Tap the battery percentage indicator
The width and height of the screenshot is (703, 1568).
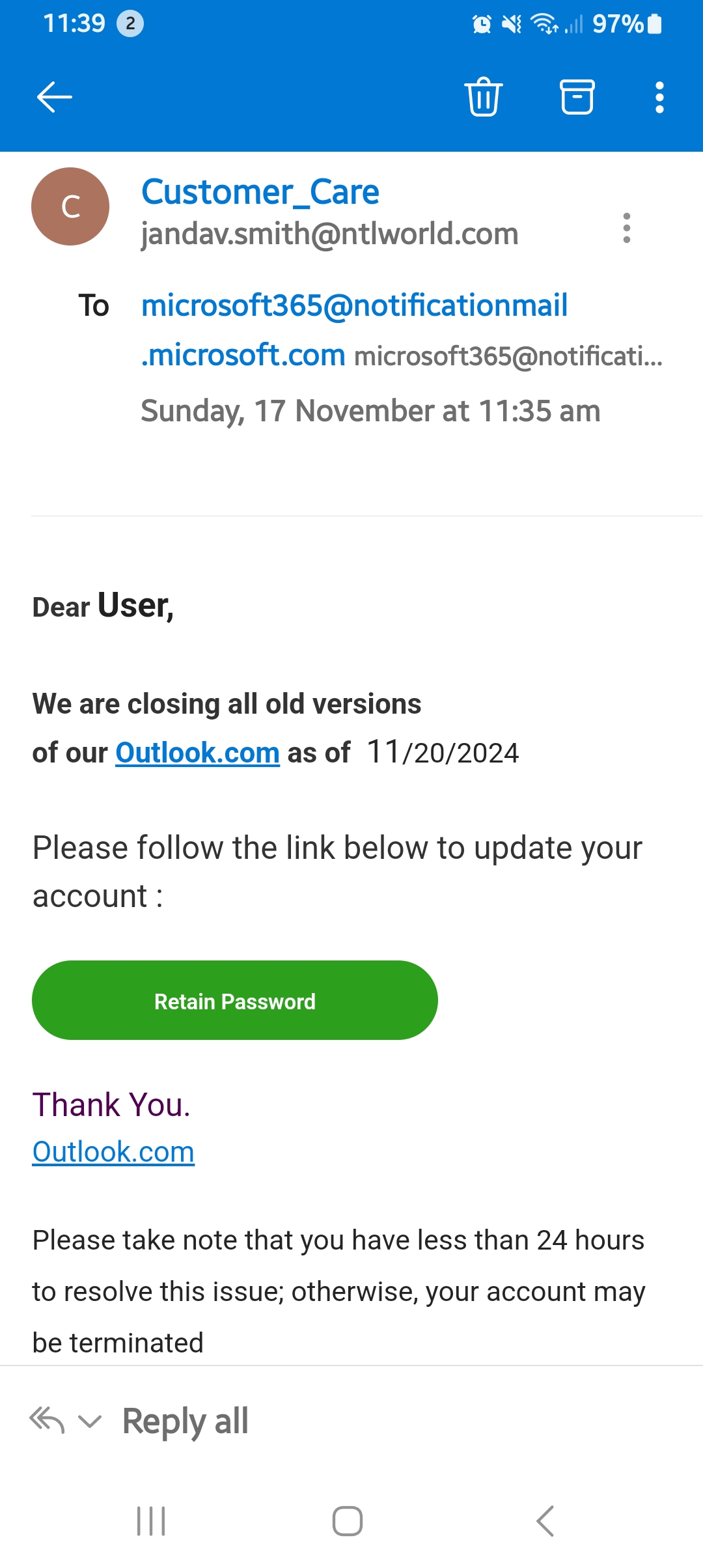pos(618,24)
